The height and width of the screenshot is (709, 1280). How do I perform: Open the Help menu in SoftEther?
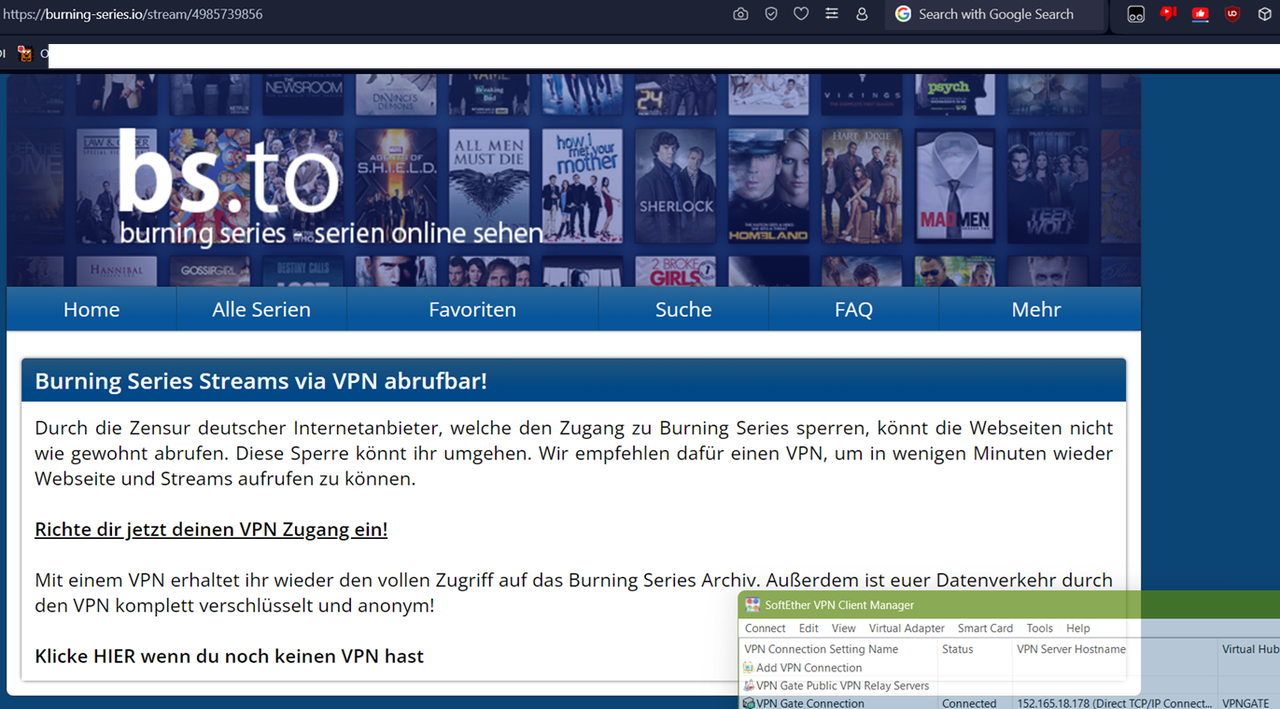coord(1078,628)
